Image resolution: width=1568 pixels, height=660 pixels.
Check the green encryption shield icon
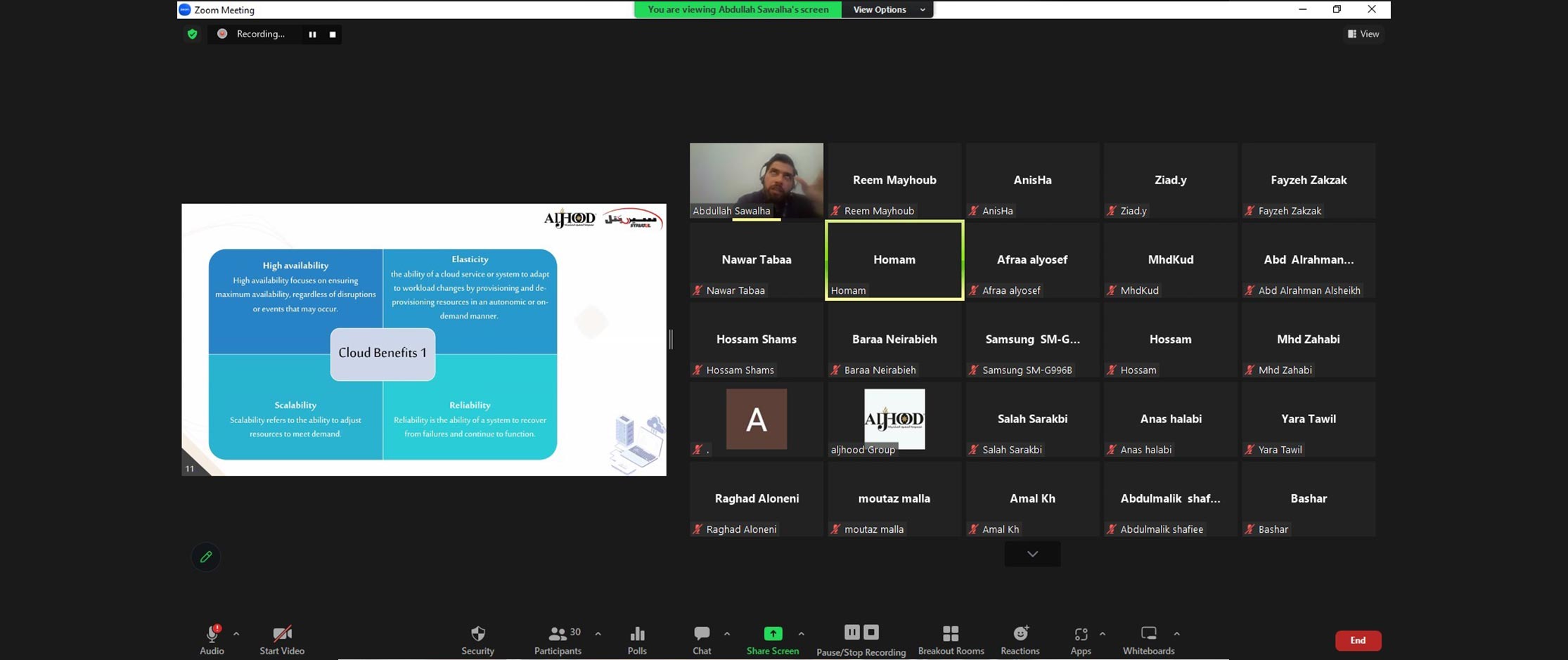[192, 34]
